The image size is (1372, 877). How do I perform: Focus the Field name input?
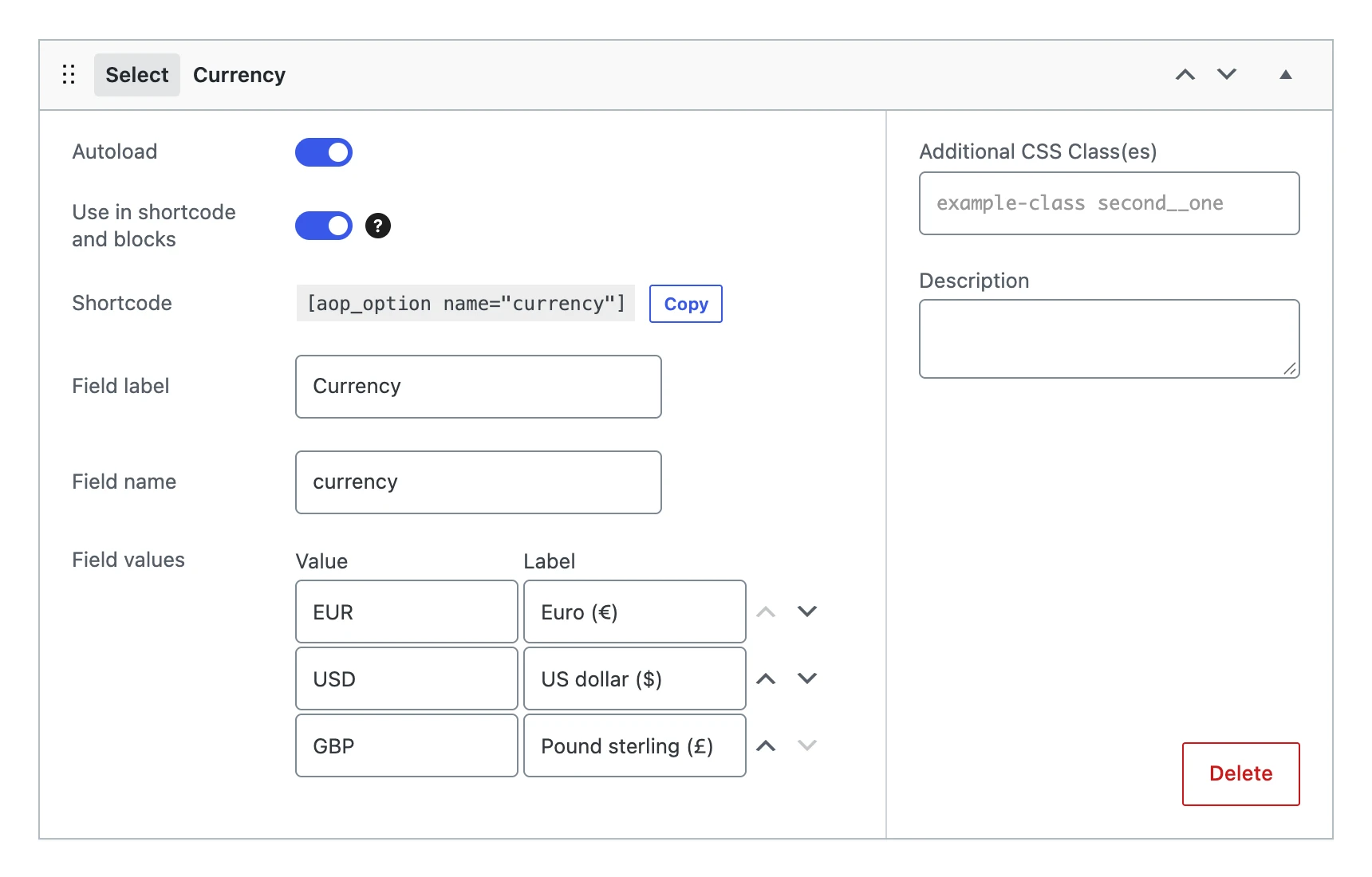click(479, 482)
